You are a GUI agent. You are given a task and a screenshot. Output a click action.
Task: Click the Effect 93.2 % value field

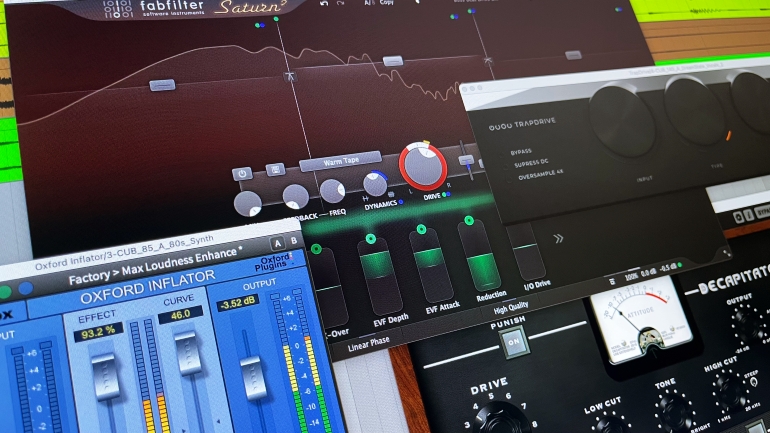point(98,332)
